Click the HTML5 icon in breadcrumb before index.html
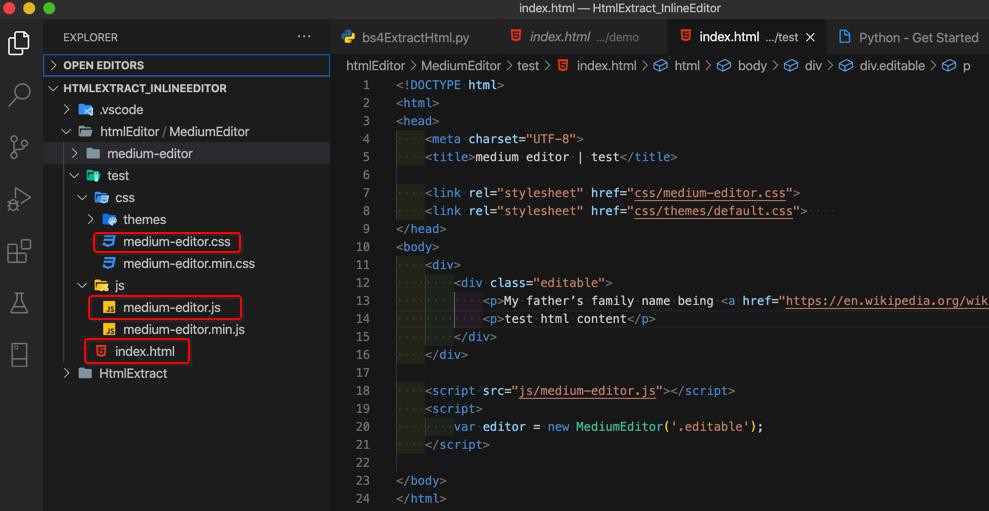This screenshot has width=989, height=511. [563, 66]
